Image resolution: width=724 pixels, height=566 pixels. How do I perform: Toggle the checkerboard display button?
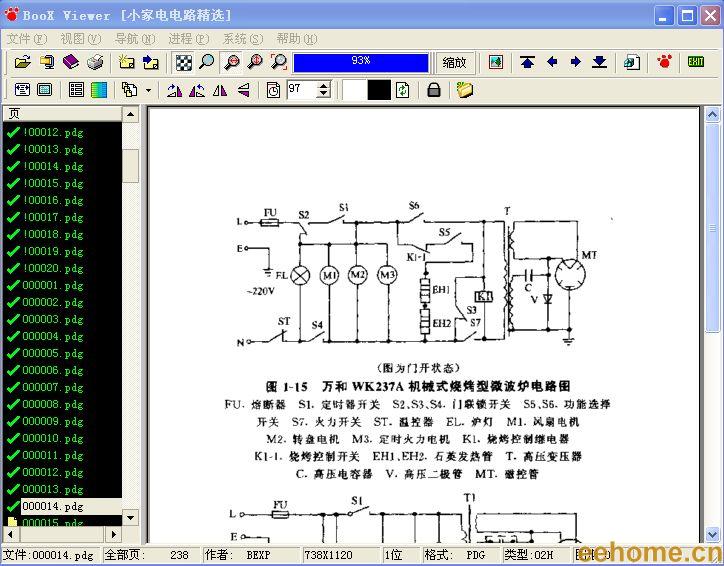click(x=183, y=62)
